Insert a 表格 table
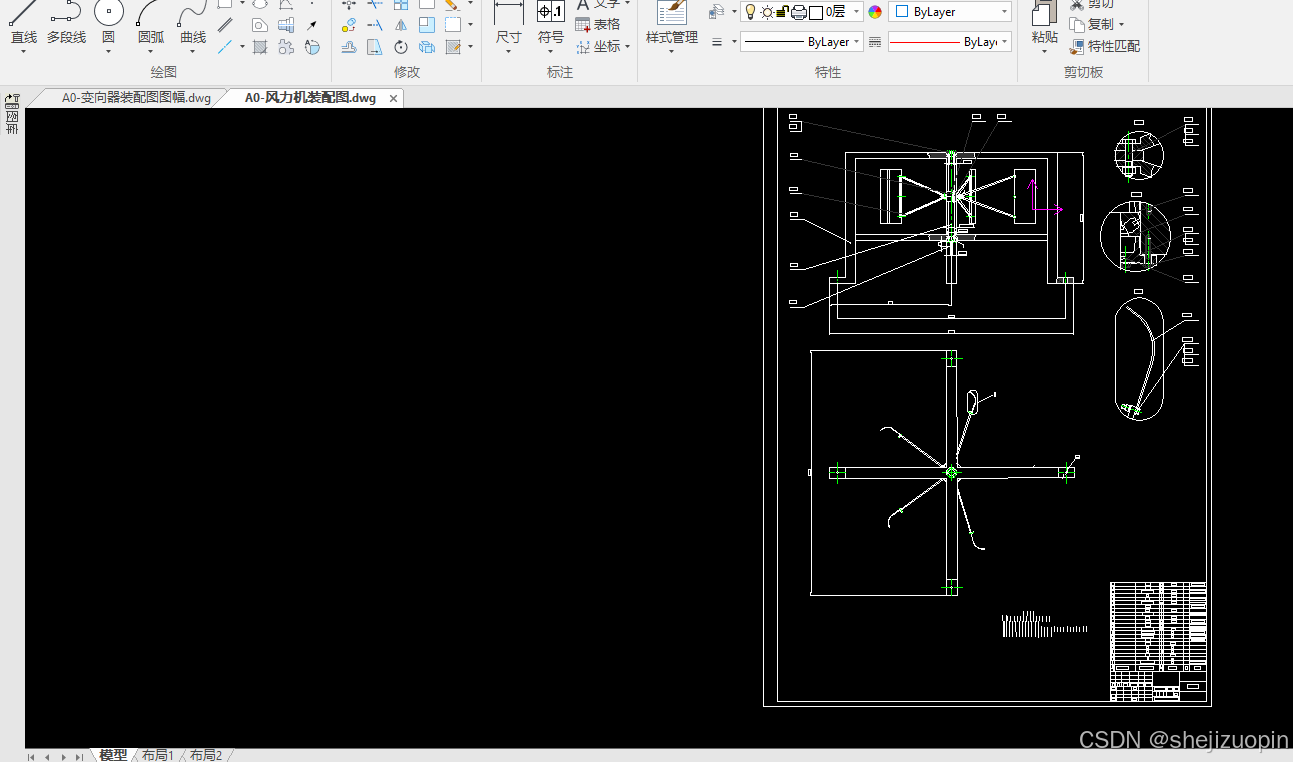This screenshot has width=1293, height=762. click(x=598, y=24)
